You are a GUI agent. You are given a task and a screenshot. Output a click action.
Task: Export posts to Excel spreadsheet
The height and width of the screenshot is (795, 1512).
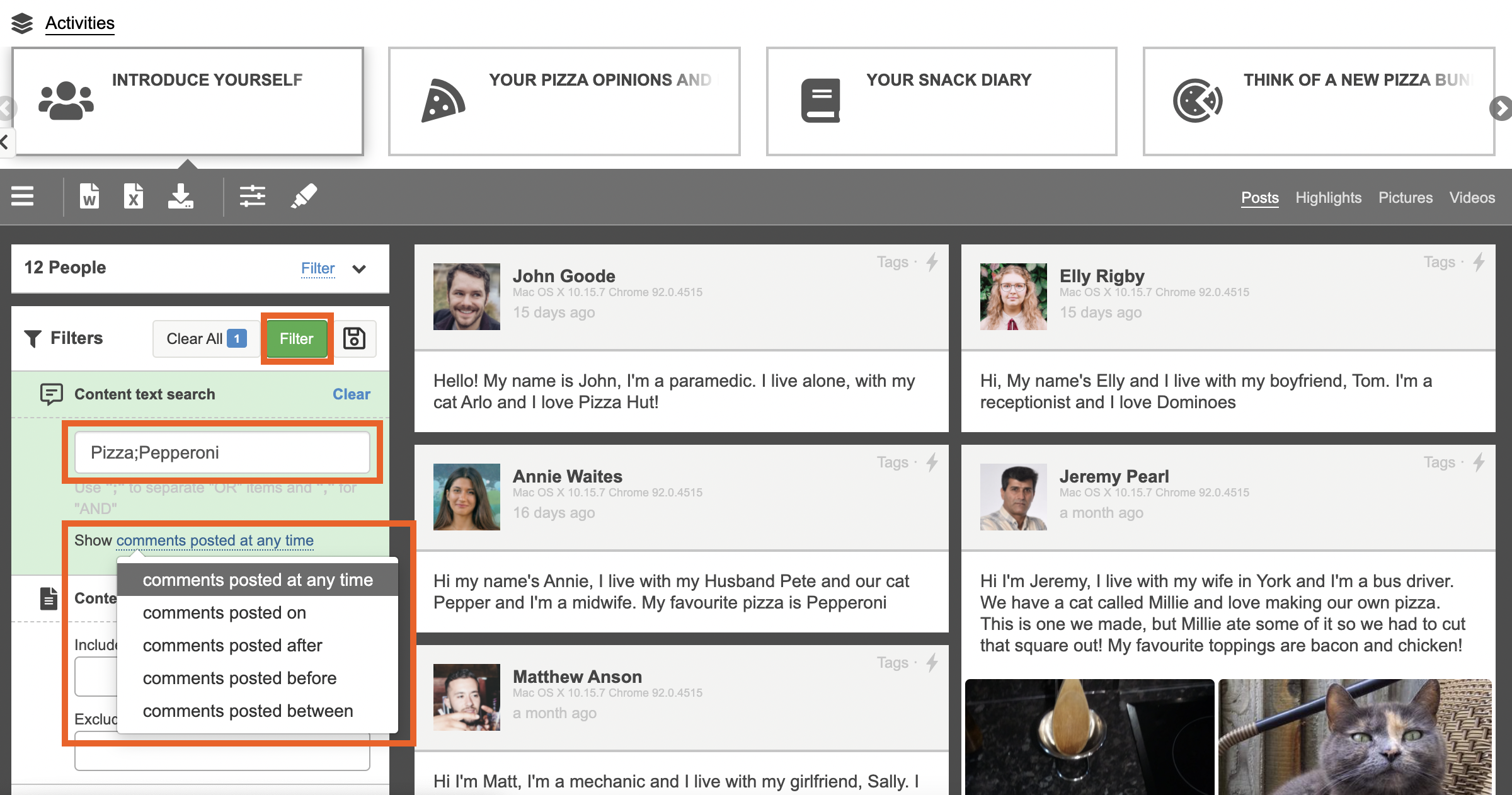(x=134, y=197)
